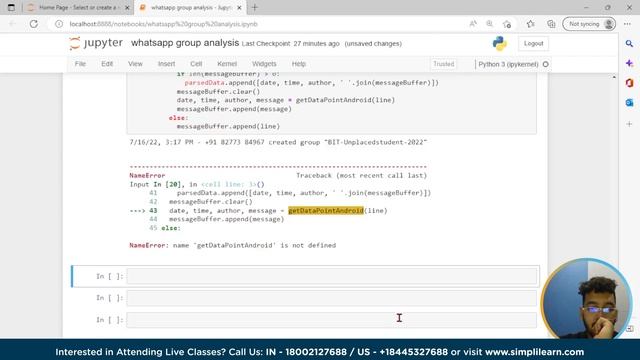
Task: Click the Jupyter logo
Action: [96, 43]
